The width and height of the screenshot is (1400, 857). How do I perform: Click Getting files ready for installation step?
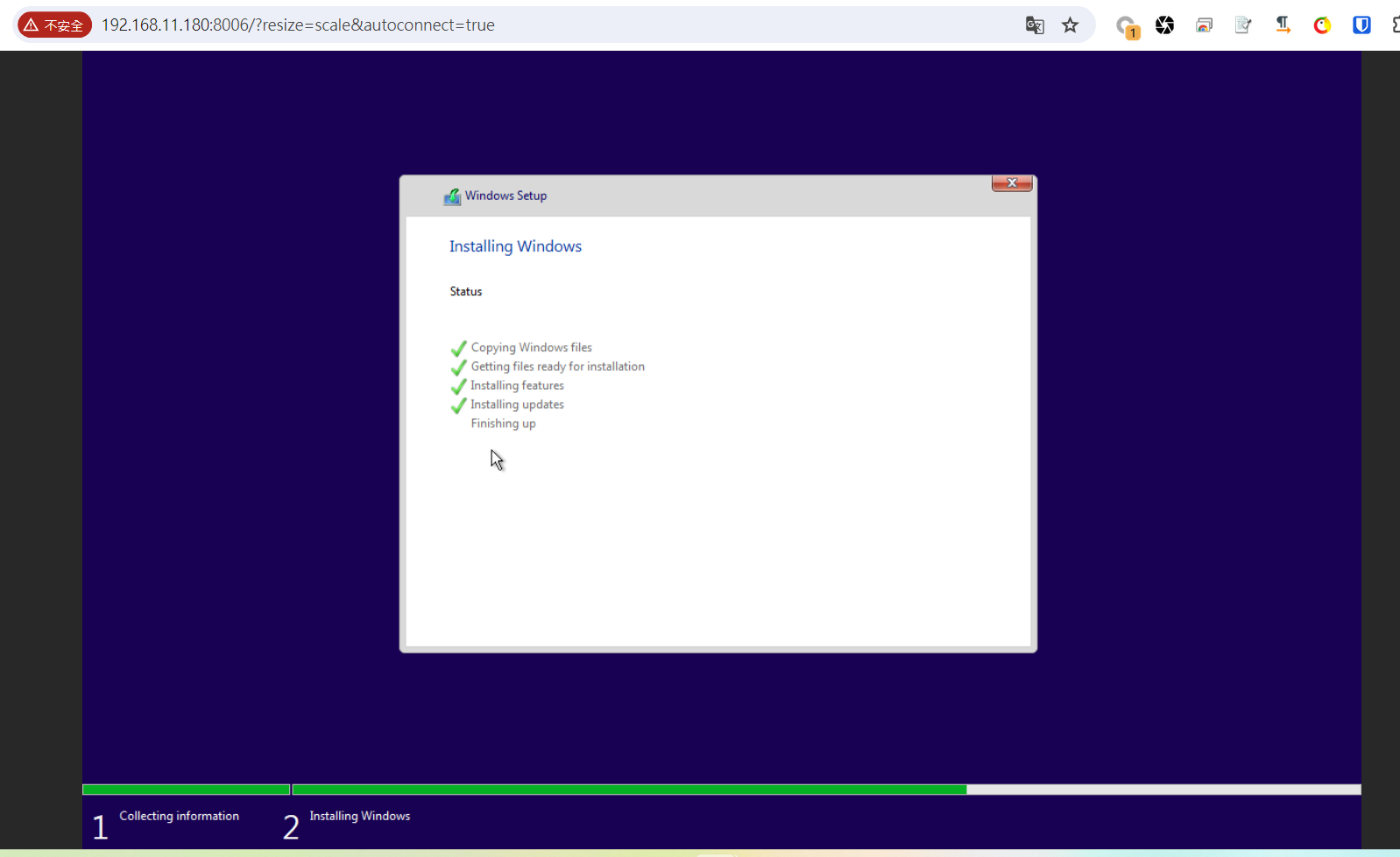(x=558, y=367)
